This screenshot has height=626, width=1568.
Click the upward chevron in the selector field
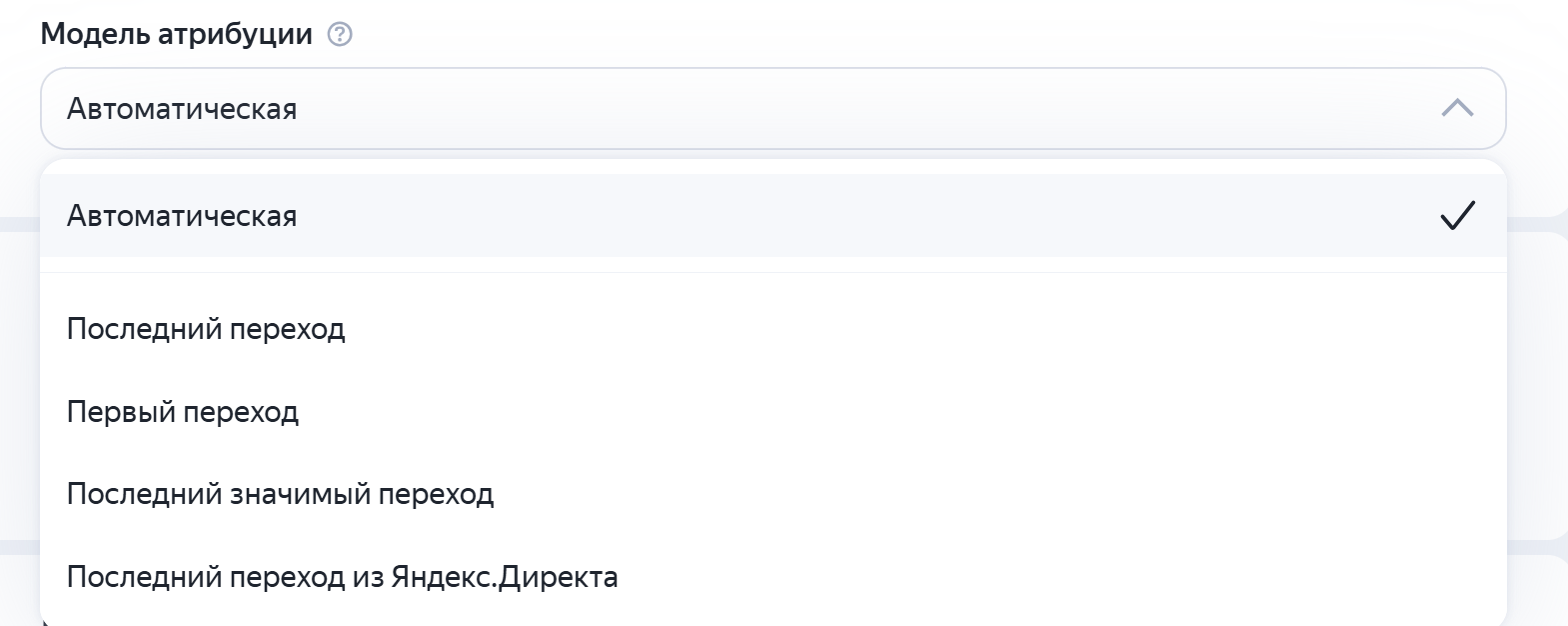click(1456, 108)
